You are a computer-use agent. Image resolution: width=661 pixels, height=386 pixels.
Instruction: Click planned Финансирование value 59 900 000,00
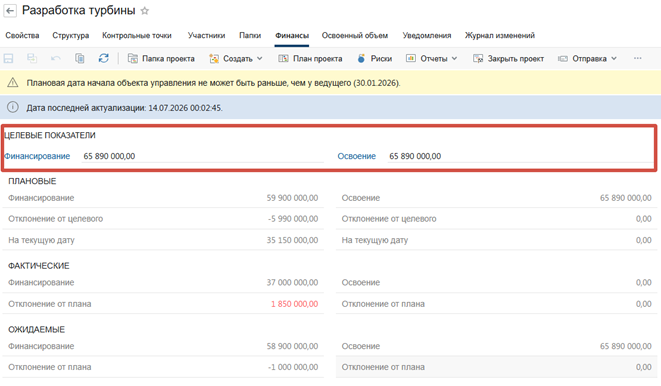coord(292,198)
